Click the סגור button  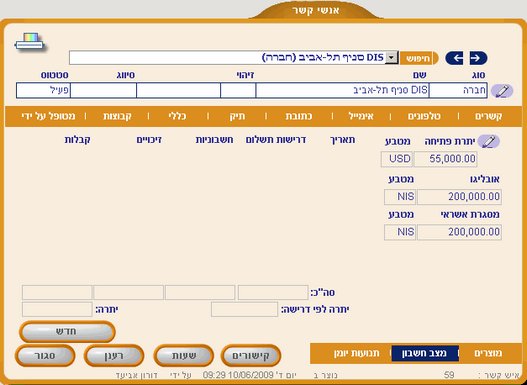click(x=45, y=355)
